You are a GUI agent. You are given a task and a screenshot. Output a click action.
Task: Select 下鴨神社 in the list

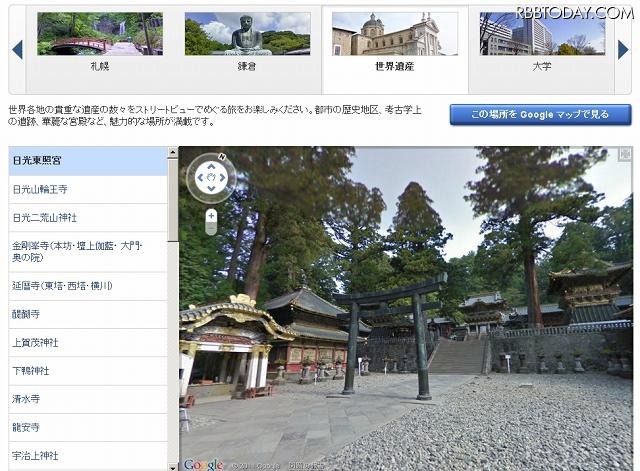point(88,371)
